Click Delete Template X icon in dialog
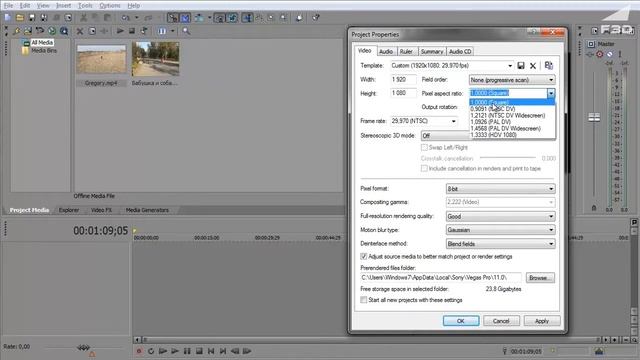 (x=533, y=66)
